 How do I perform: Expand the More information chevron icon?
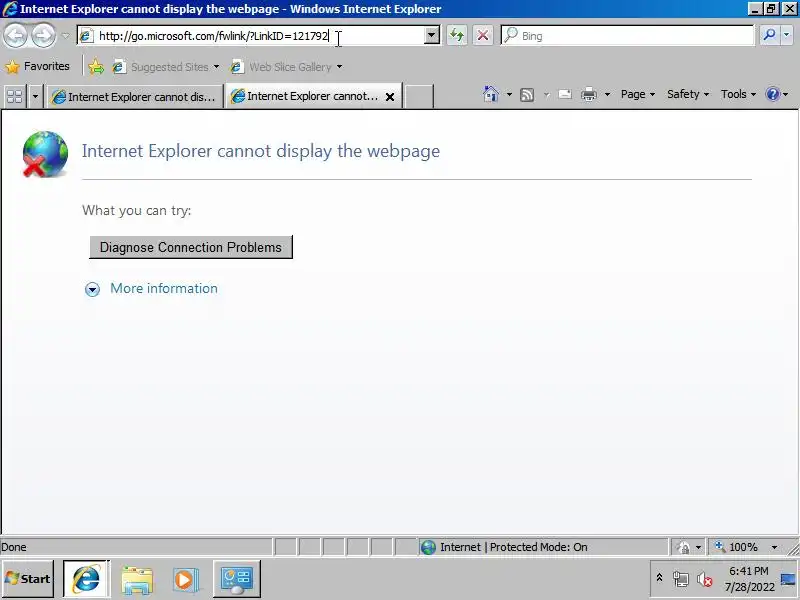point(92,290)
